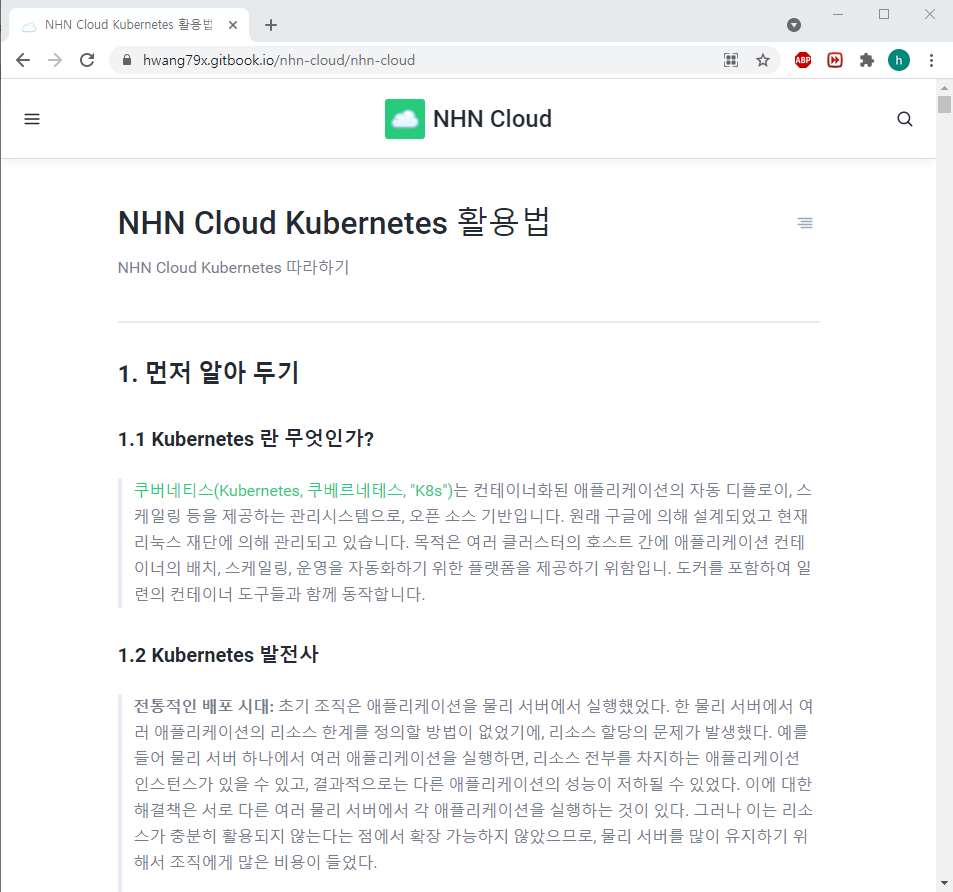Maximize the browser window
This screenshot has width=953, height=892.
(x=884, y=14)
